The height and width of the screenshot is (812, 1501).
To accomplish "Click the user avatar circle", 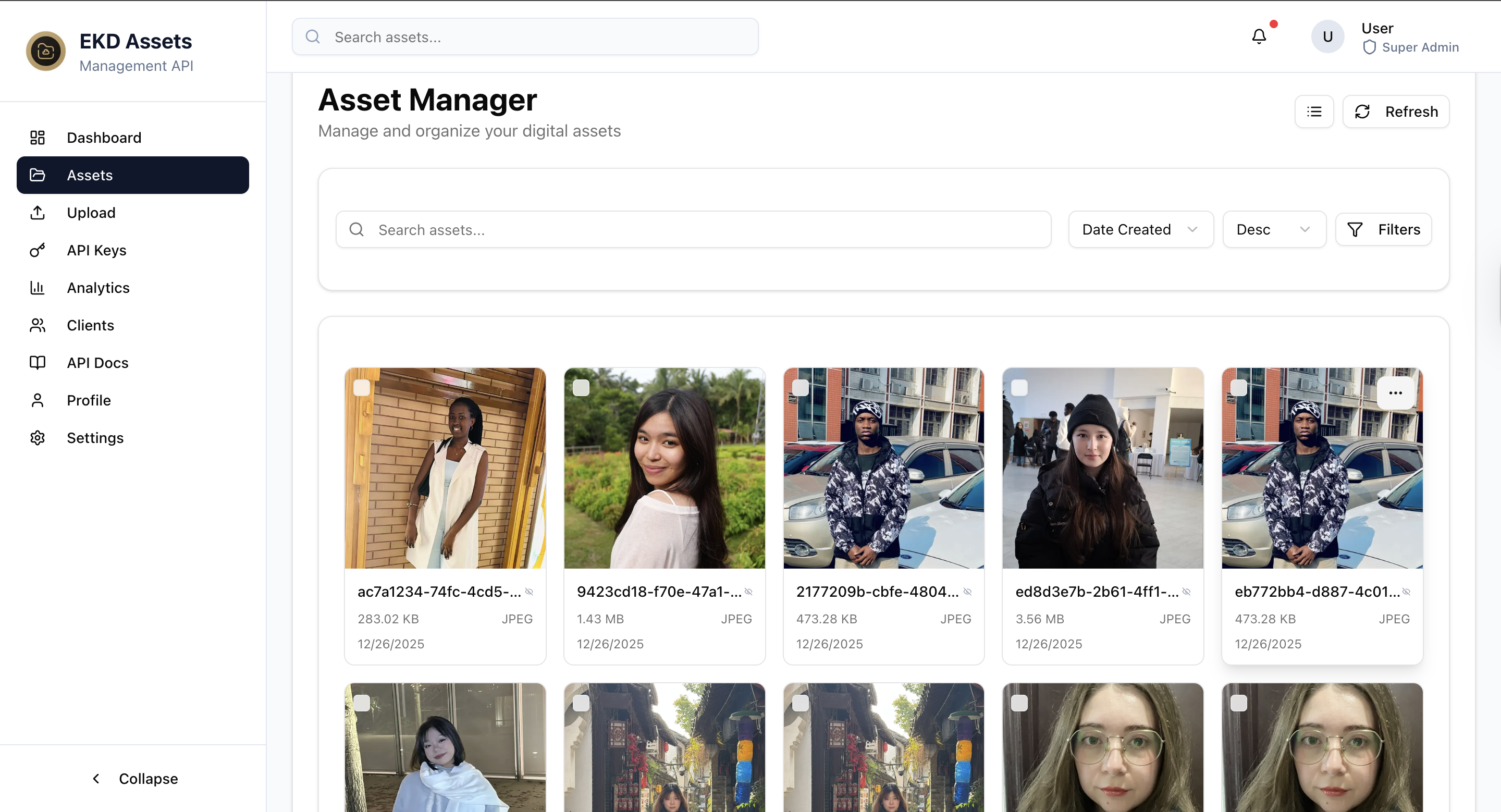I will (x=1327, y=36).
